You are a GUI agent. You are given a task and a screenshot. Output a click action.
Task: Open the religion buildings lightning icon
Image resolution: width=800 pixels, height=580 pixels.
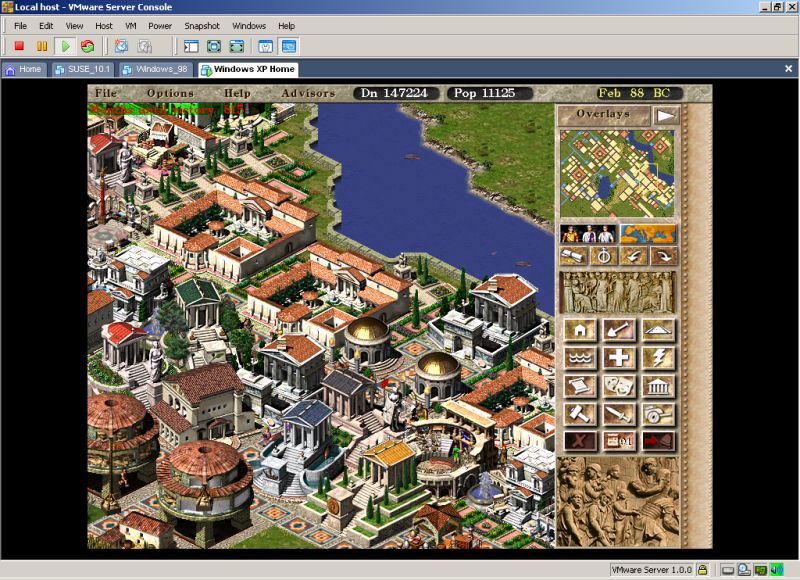[658, 358]
